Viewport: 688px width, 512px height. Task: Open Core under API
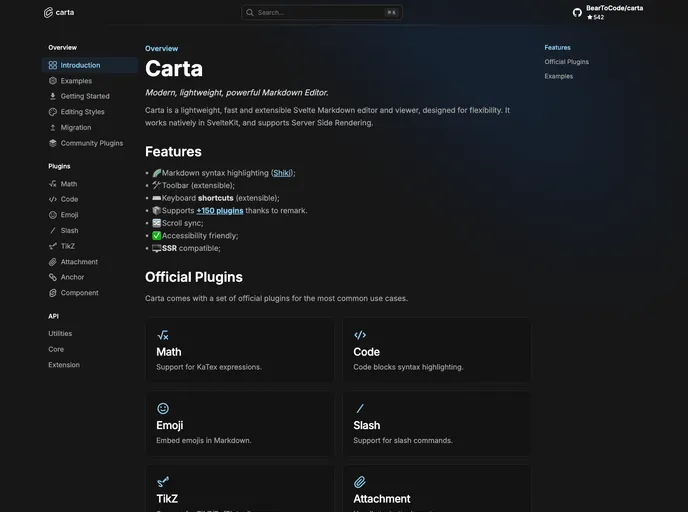click(56, 349)
